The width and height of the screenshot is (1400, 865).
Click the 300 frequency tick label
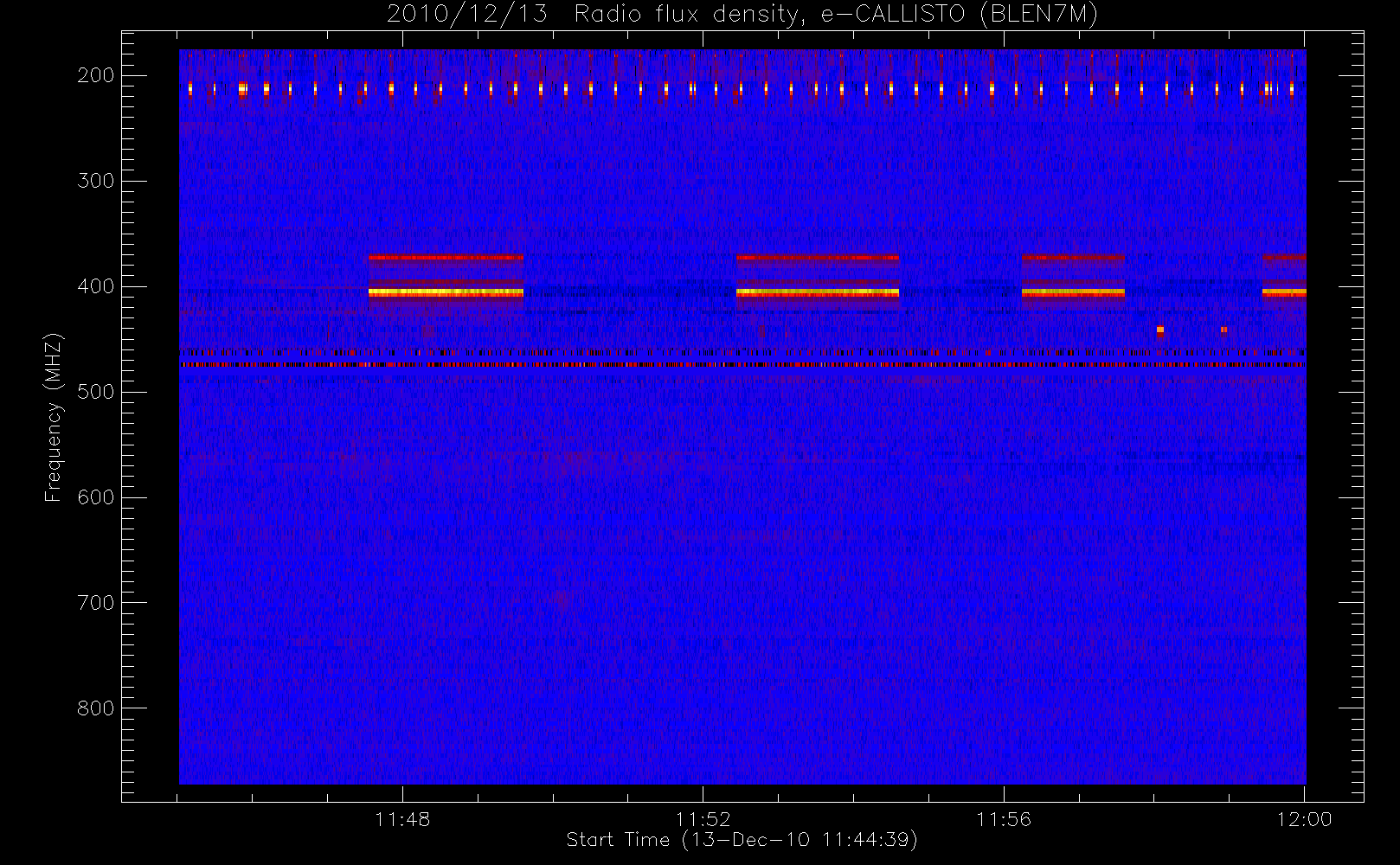coord(96,181)
